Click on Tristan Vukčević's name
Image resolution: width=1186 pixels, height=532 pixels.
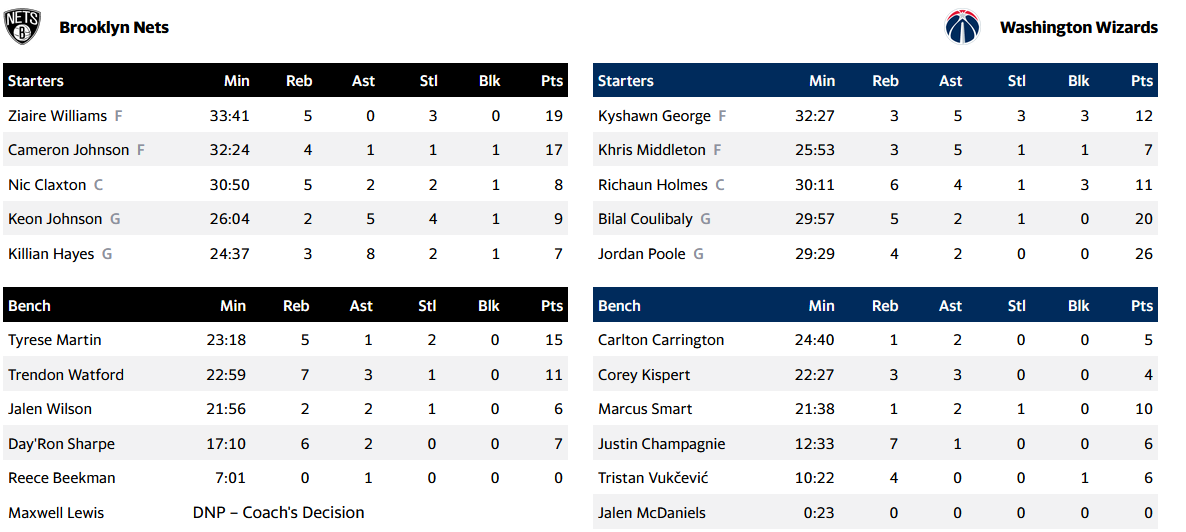coord(653,478)
